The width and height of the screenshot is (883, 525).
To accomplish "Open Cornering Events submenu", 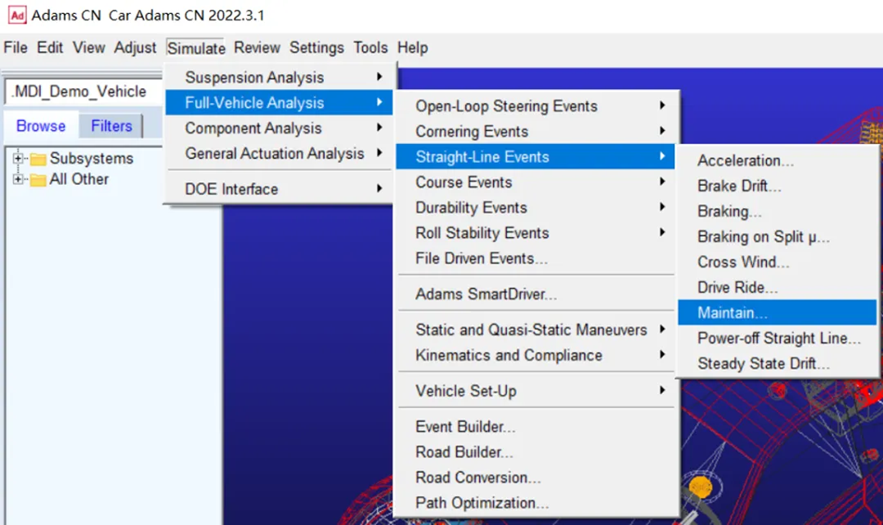I will pos(536,131).
